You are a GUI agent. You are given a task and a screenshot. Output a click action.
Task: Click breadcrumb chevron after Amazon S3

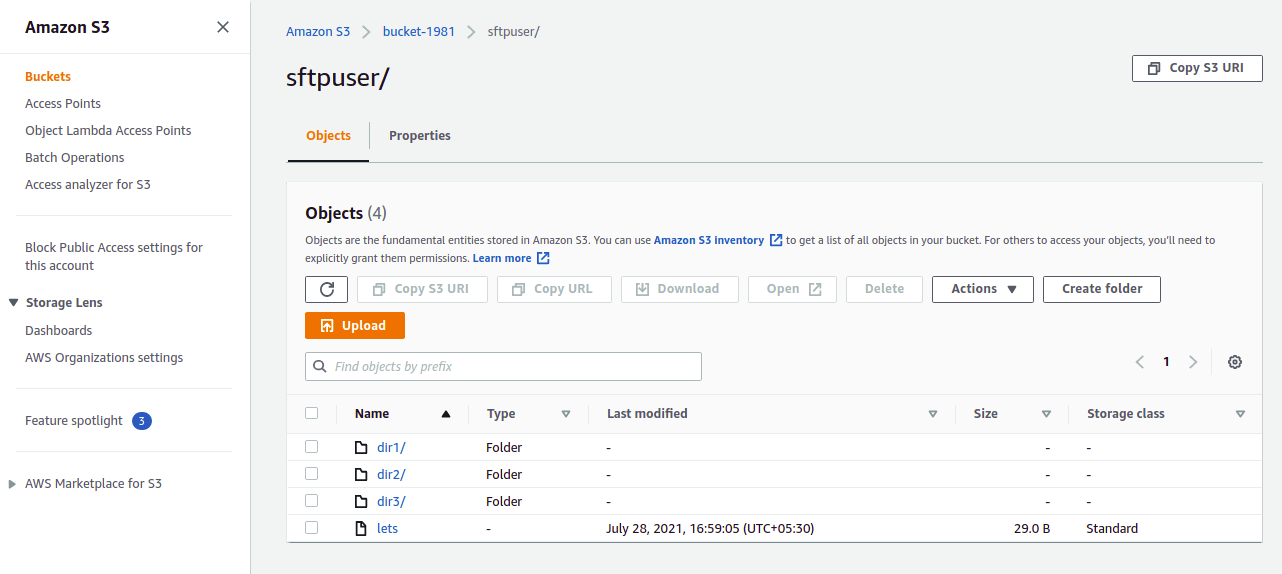[x=366, y=32]
